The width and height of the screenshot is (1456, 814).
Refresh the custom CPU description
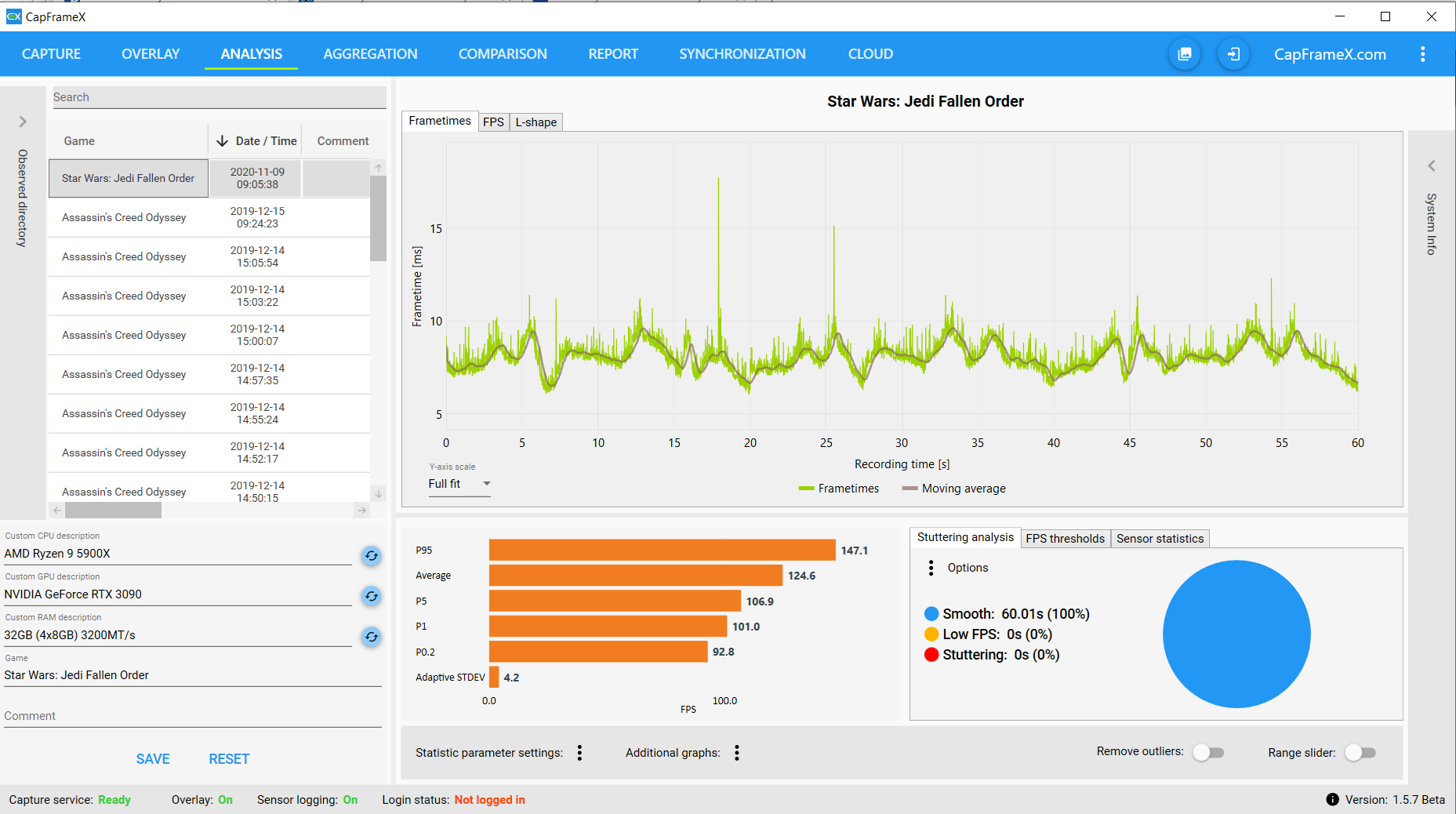pos(372,556)
